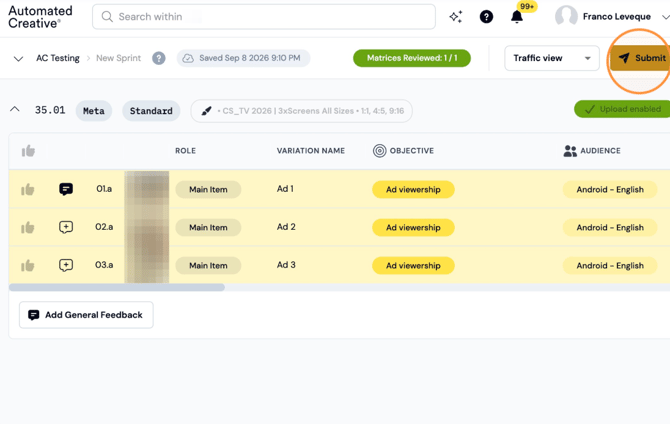The height and width of the screenshot is (424, 670).
Task: Collapse the 35.01 matrix section
Action: click(x=15, y=109)
